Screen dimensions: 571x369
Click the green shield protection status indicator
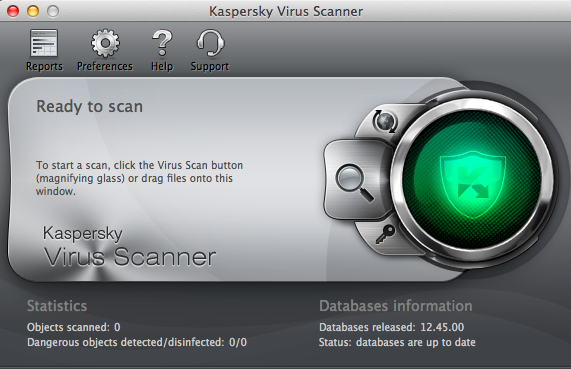click(472, 180)
